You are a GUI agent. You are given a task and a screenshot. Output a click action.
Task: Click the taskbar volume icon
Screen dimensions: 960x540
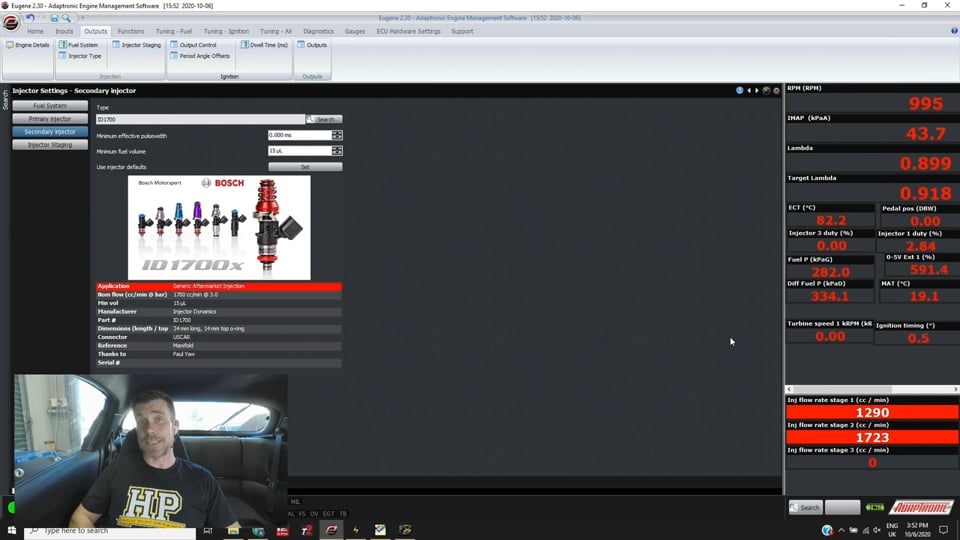pos(877,530)
